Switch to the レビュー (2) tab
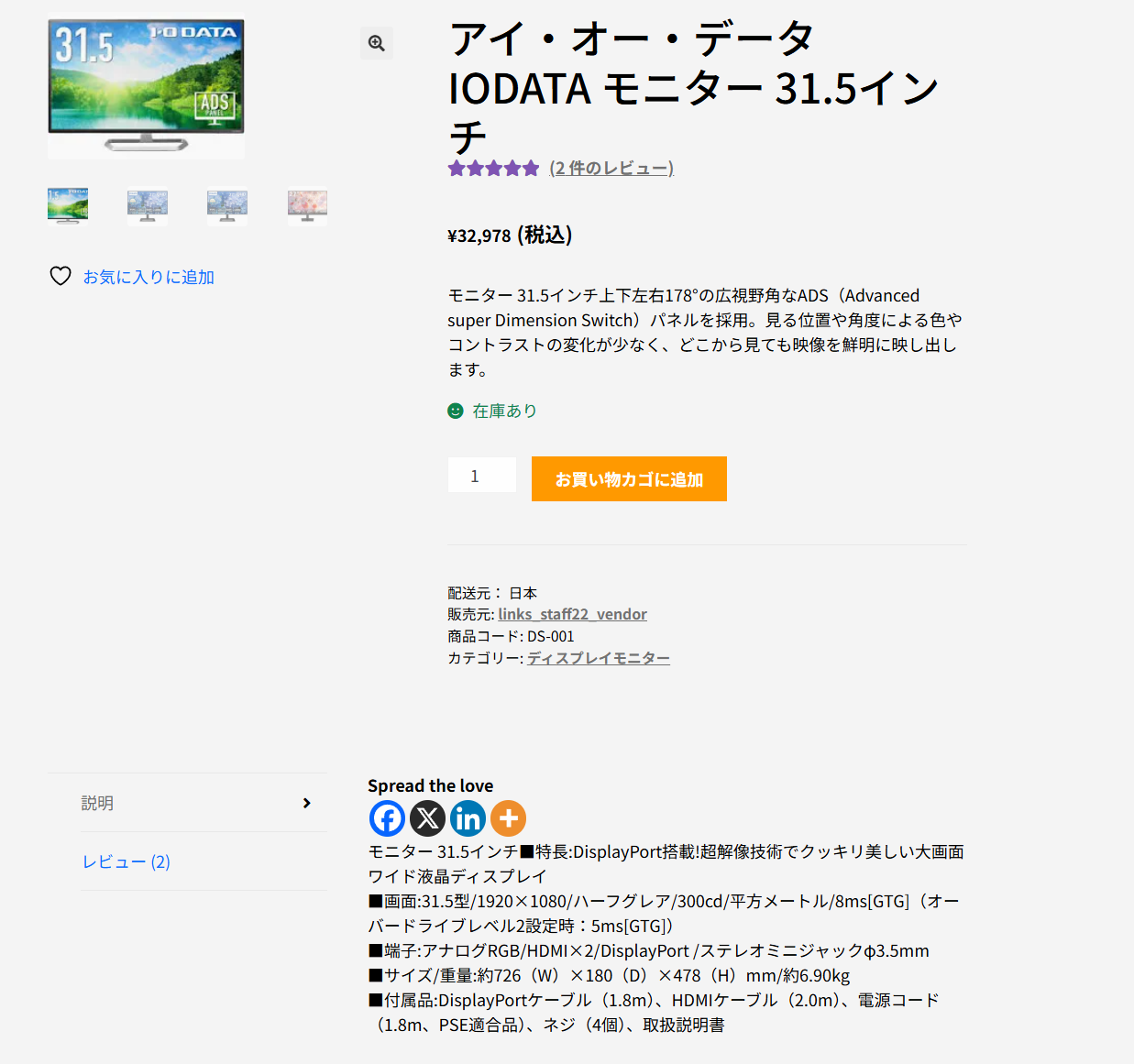1134x1064 pixels. coord(127,861)
